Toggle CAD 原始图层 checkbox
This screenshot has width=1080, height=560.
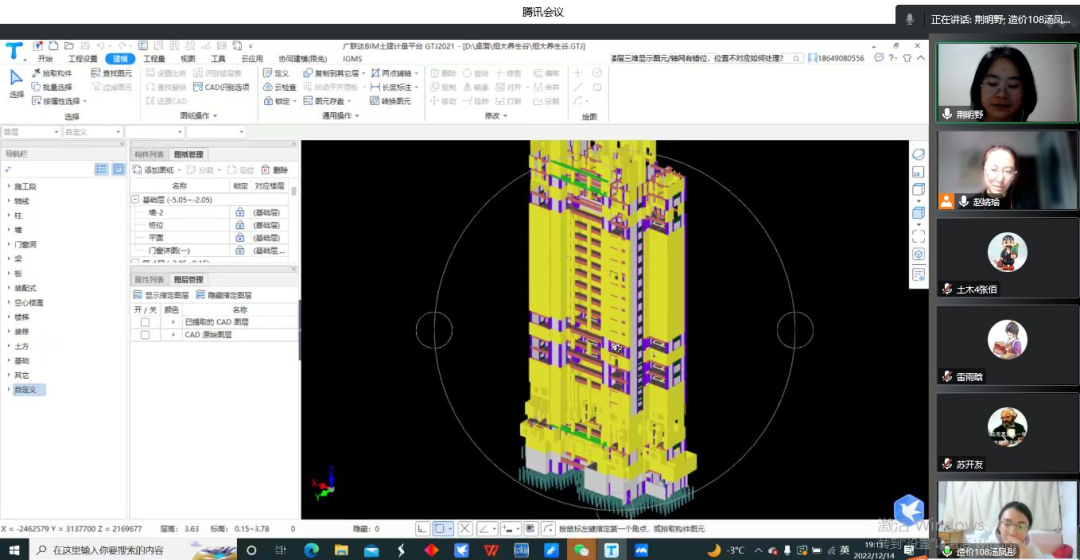(145, 335)
